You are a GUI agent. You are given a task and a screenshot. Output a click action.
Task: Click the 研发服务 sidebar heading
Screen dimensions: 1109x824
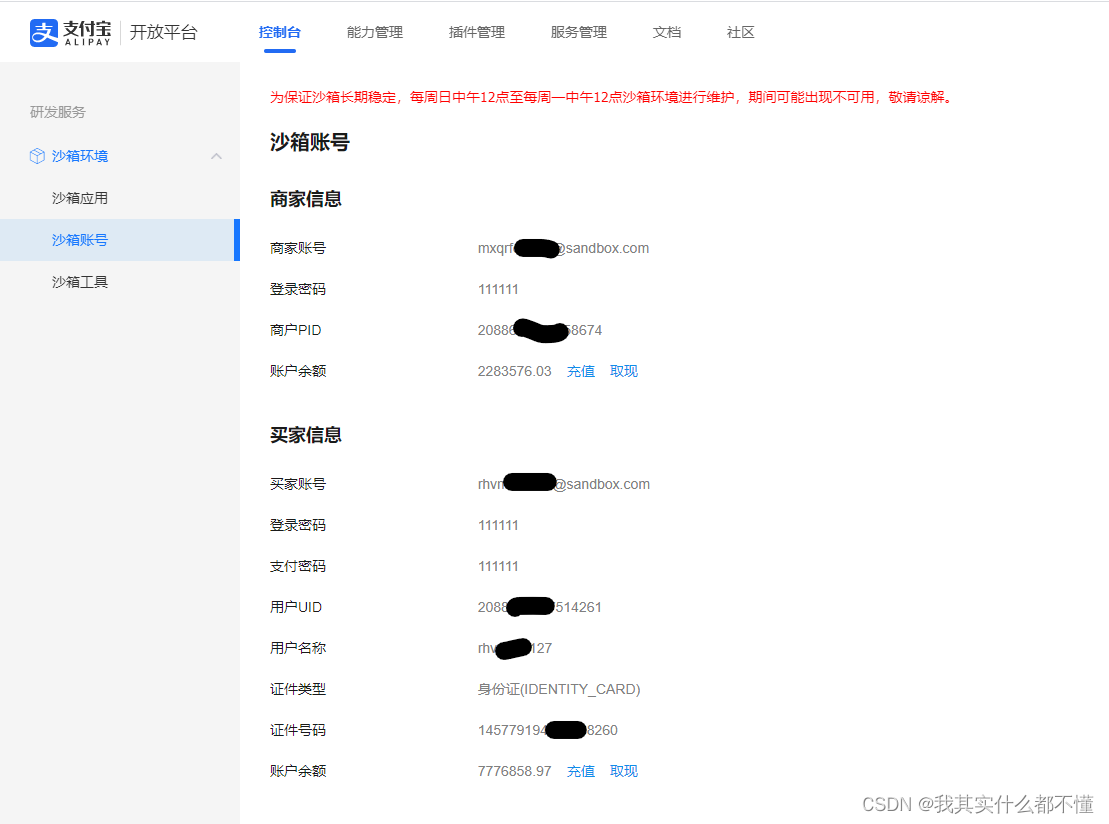click(58, 112)
